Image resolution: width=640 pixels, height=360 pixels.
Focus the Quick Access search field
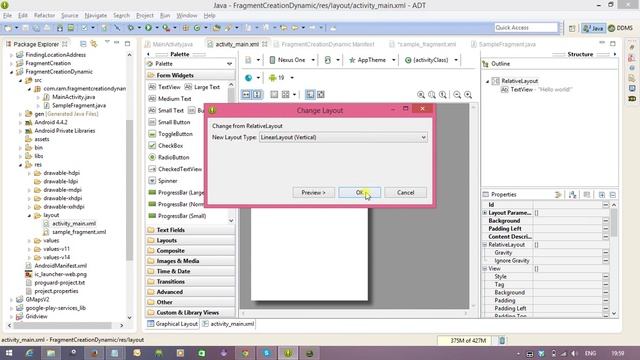(x=526, y=27)
